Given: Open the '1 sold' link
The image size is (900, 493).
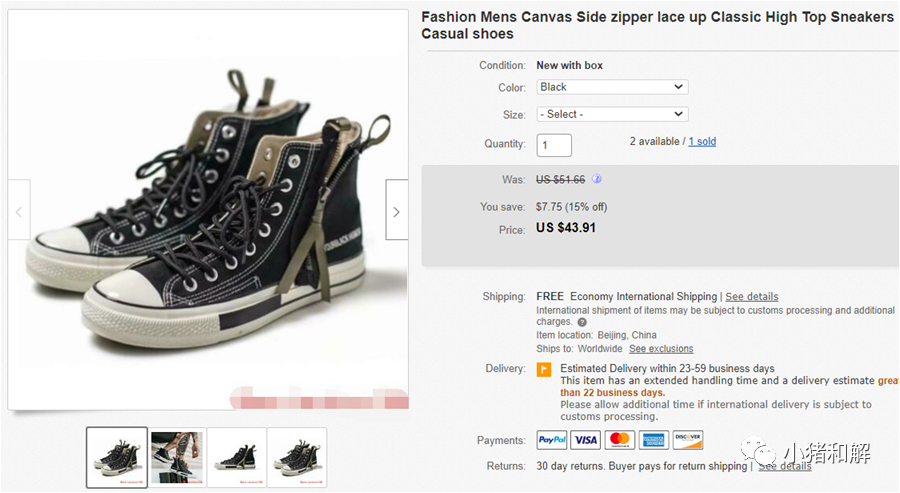Looking at the screenshot, I should coord(702,142).
